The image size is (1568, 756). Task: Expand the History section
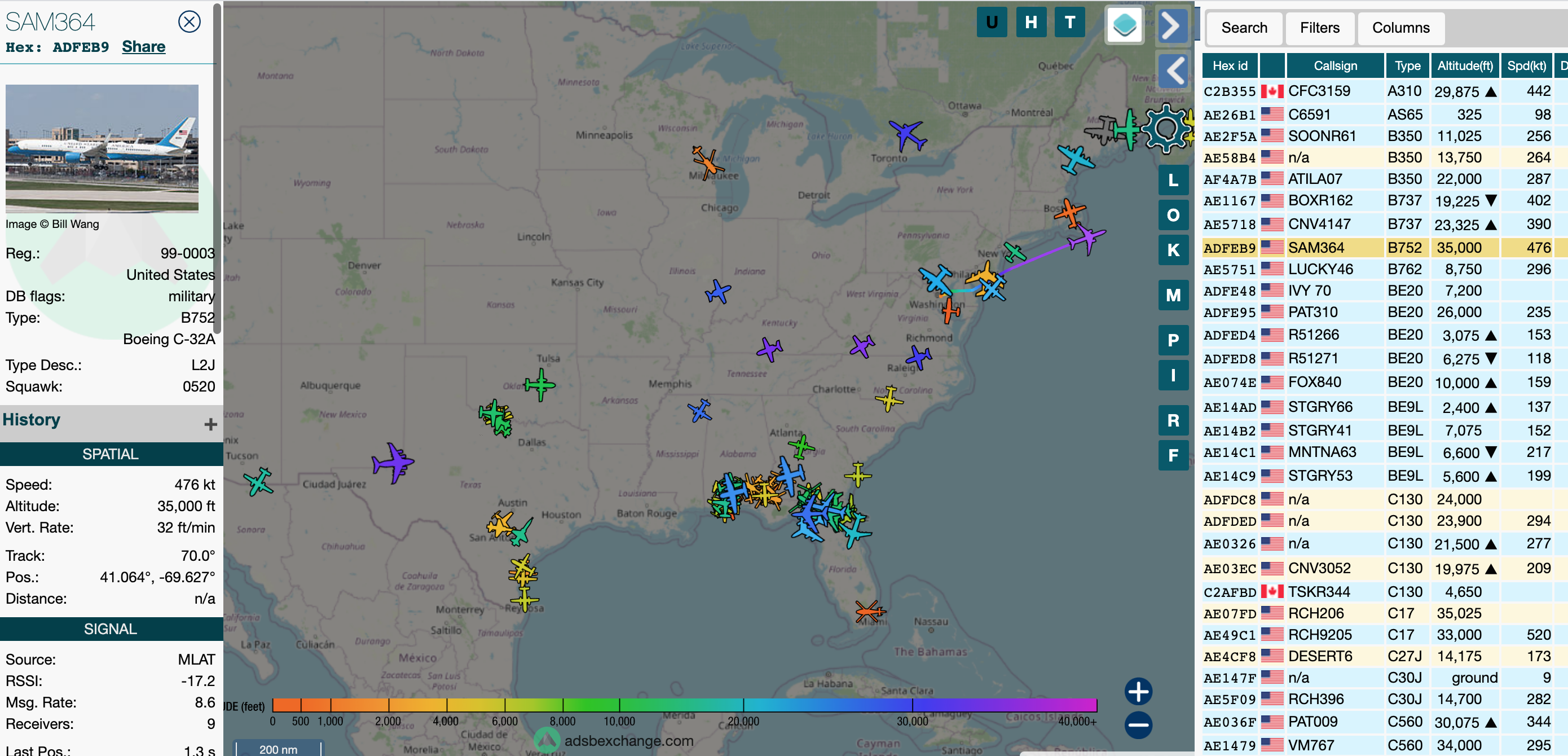pyautogui.click(x=210, y=424)
